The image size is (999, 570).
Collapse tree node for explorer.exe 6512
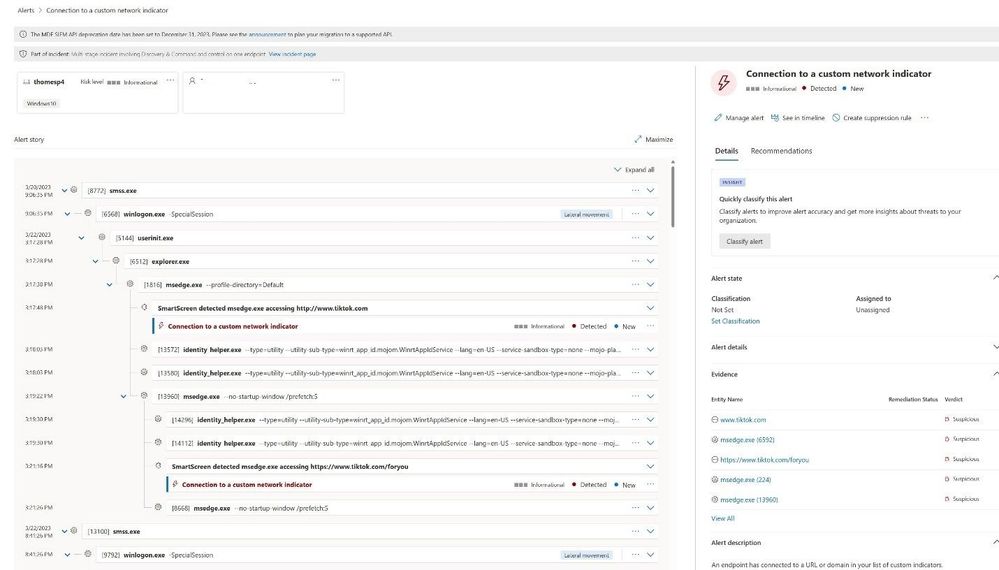[96, 262]
